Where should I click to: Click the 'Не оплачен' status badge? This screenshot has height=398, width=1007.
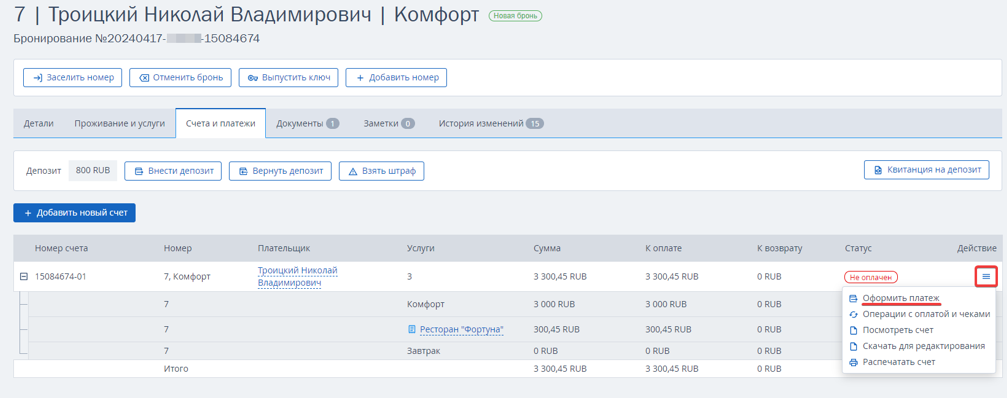coord(871,277)
